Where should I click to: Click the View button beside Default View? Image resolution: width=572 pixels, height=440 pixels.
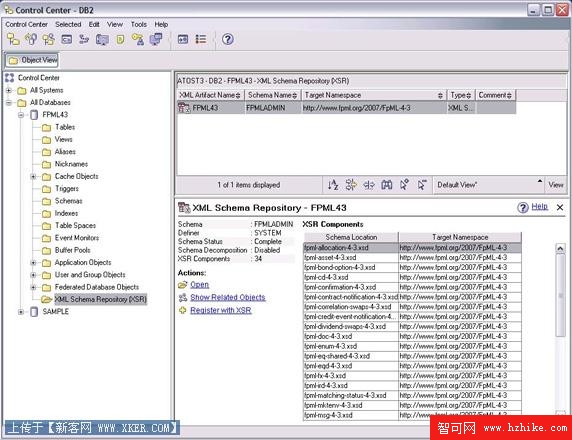556,185
